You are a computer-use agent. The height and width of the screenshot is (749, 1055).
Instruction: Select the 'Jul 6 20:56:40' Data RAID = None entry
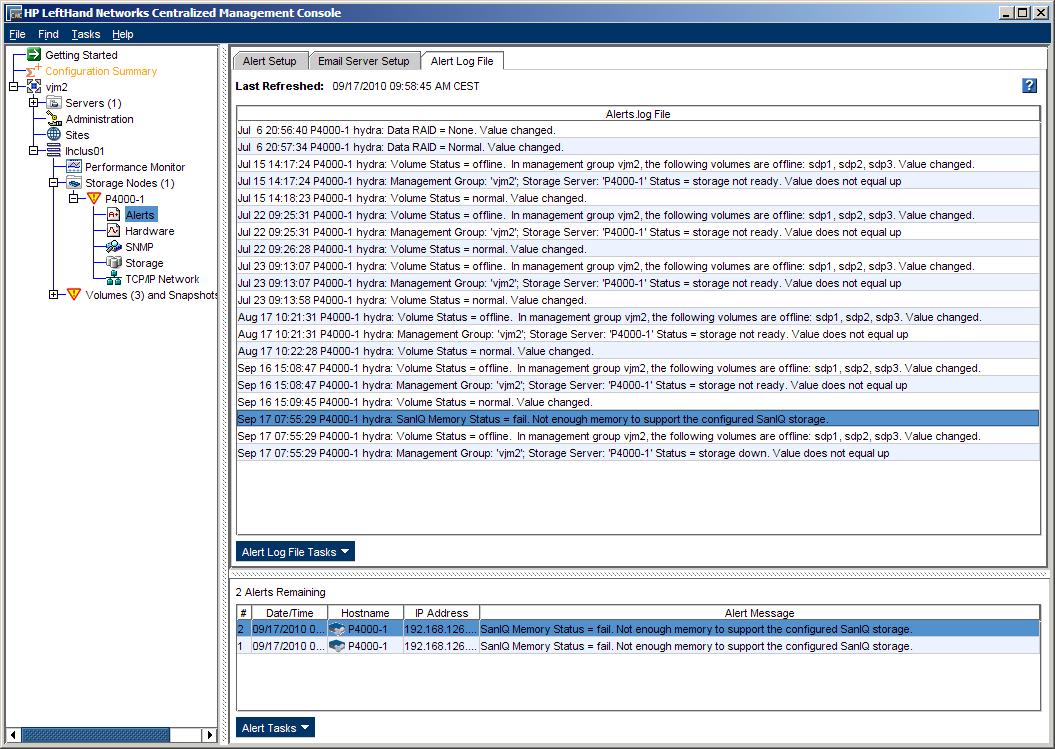(638, 130)
